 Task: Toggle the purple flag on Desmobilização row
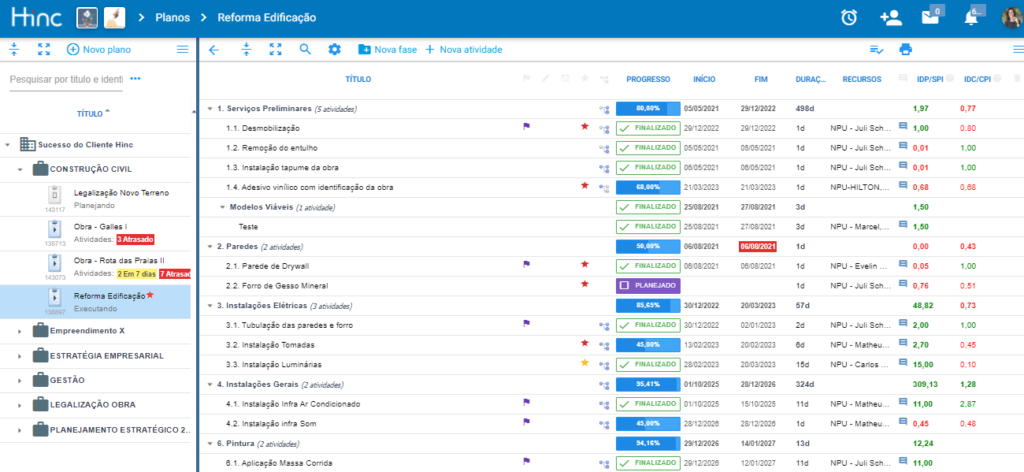[526, 127]
